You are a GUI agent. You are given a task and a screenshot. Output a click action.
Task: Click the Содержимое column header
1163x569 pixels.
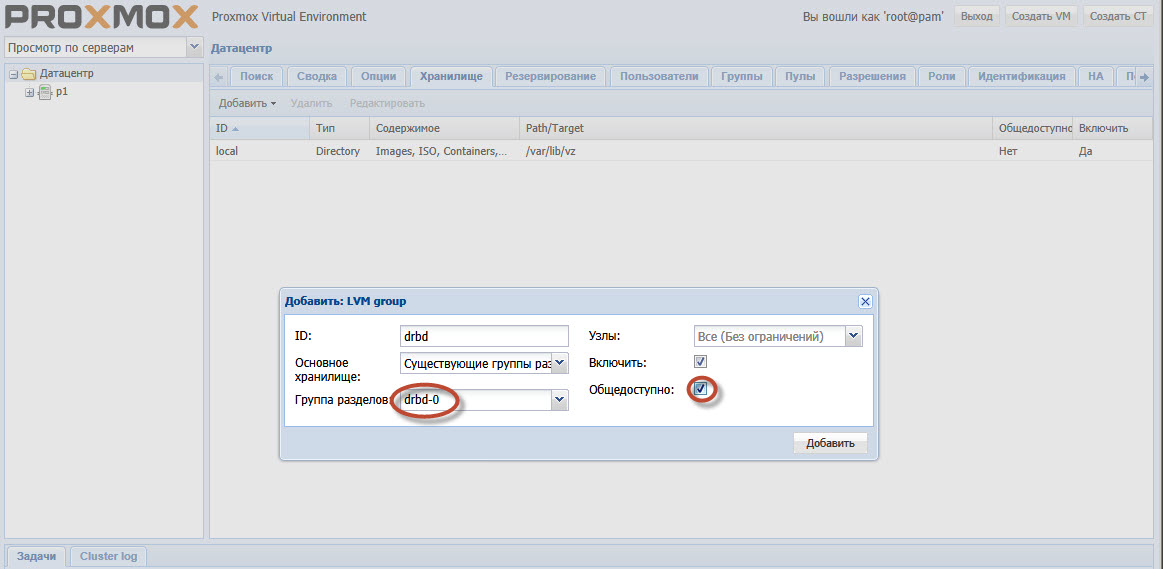444,128
